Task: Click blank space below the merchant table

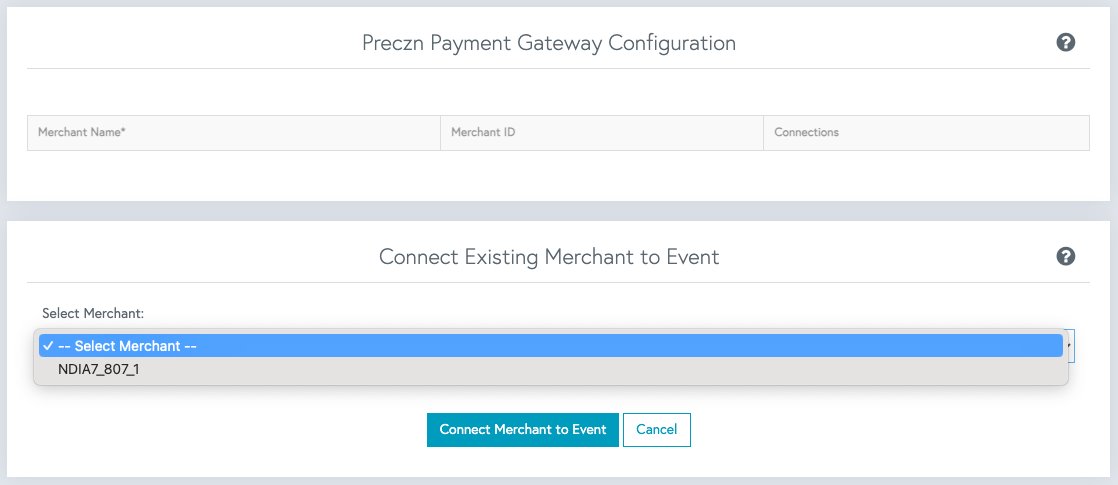Action: click(x=558, y=175)
